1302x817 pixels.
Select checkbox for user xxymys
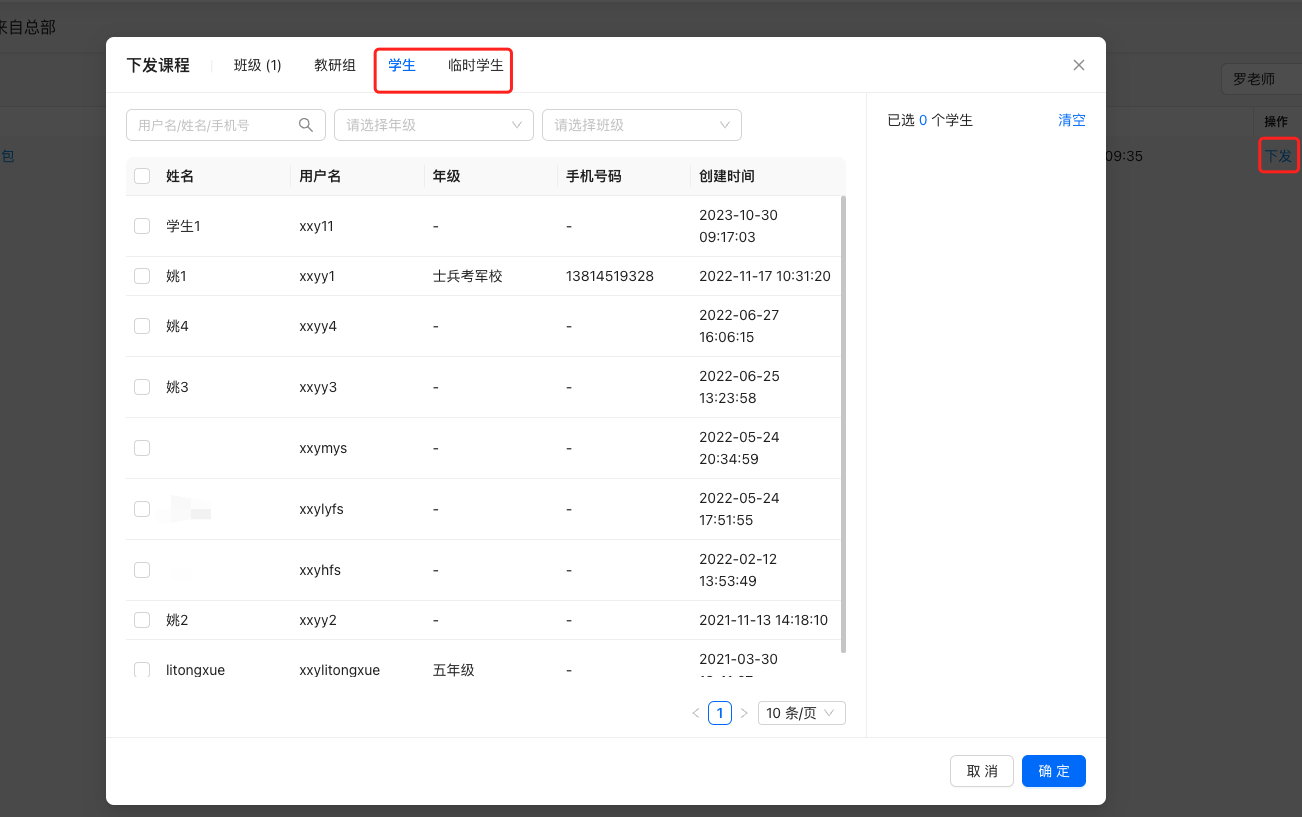tap(142, 448)
